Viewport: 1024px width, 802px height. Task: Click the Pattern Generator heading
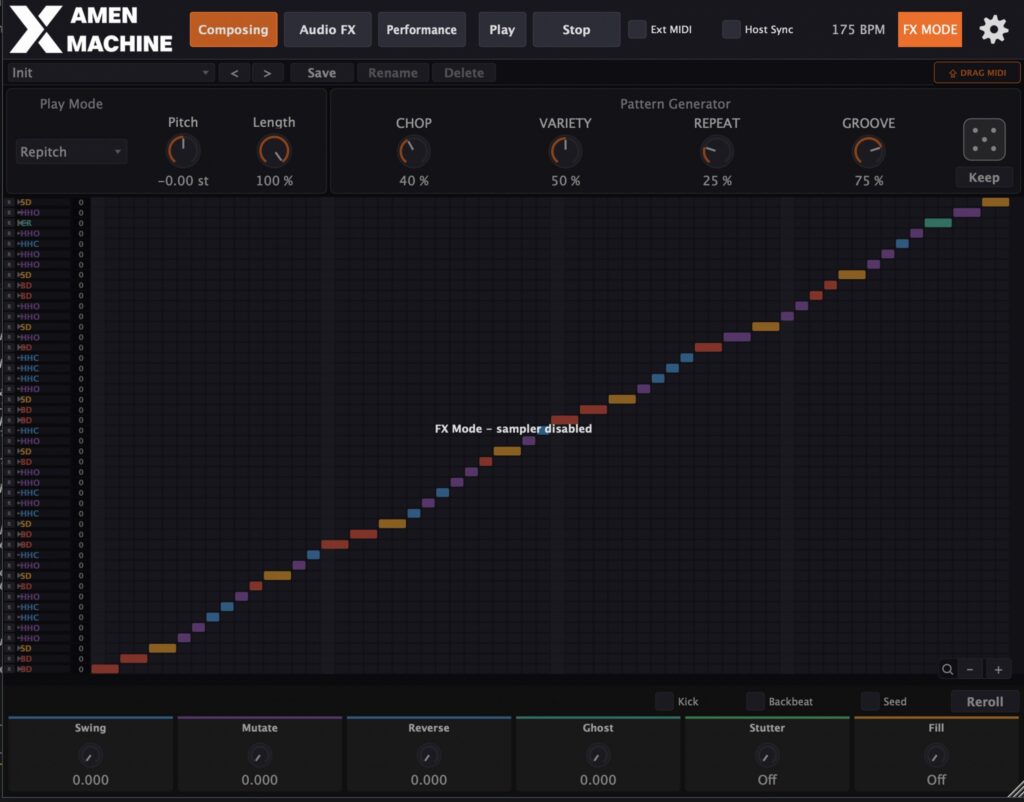pos(675,104)
